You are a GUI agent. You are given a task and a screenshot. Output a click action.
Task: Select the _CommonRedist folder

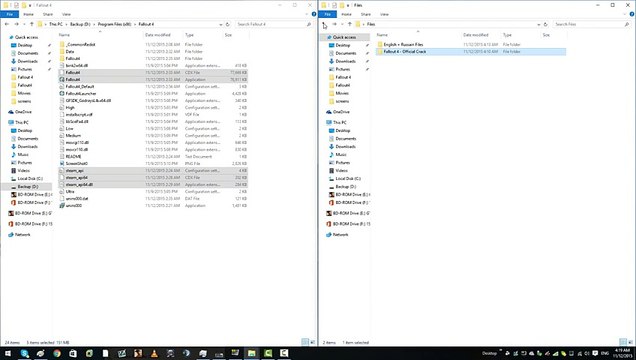[153, 45]
